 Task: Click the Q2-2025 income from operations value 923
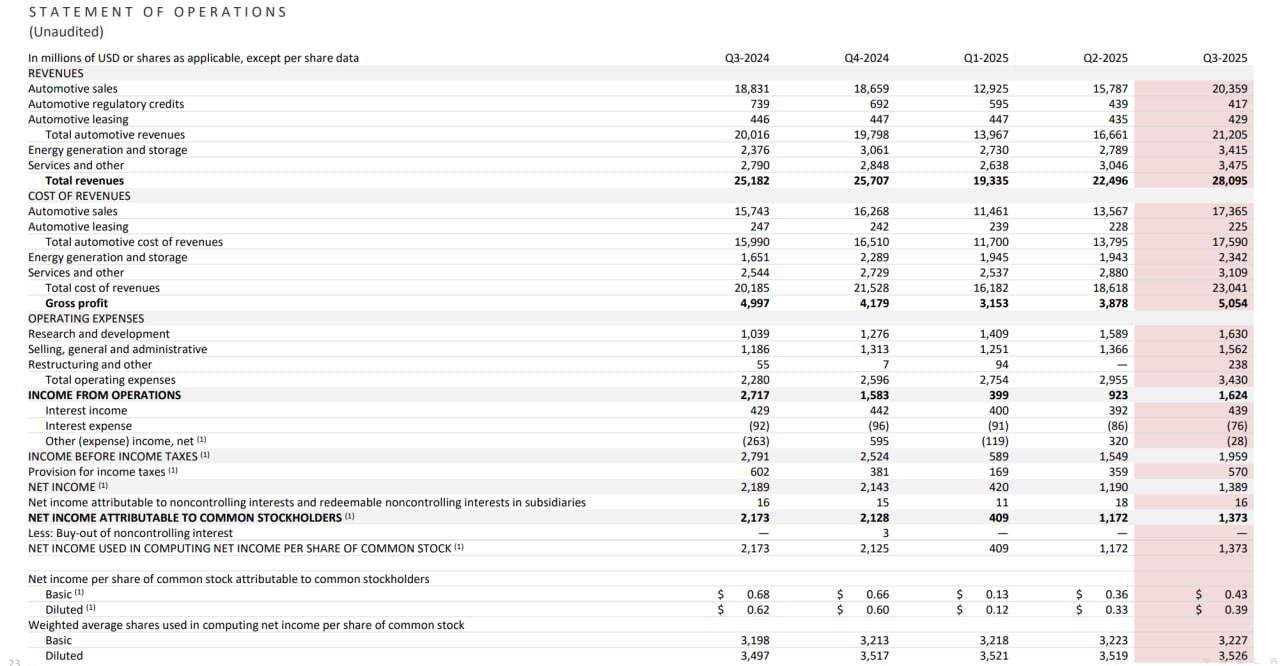(1117, 395)
